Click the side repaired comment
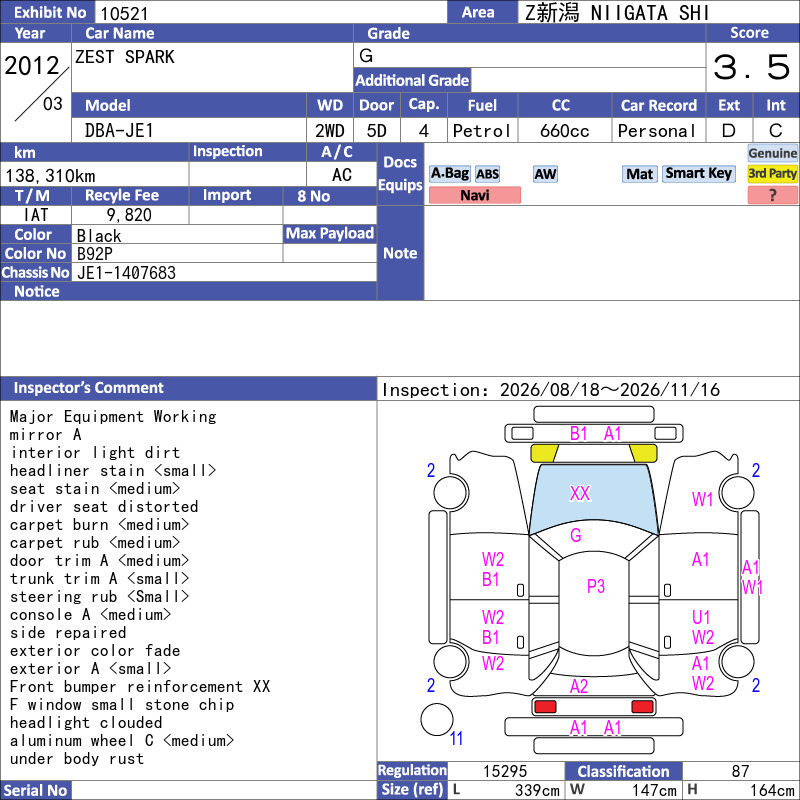This screenshot has width=800, height=800. click(67, 633)
